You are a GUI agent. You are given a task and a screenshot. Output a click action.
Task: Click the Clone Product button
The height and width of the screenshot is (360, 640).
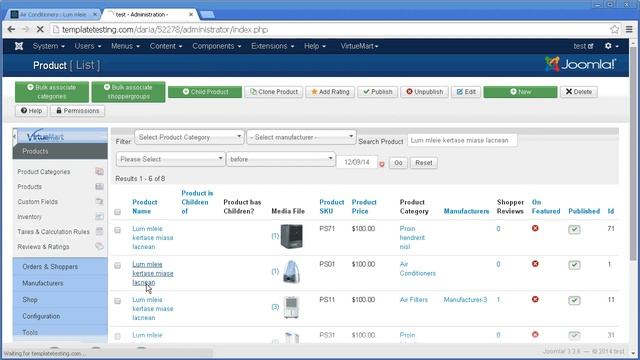[274, 92]
